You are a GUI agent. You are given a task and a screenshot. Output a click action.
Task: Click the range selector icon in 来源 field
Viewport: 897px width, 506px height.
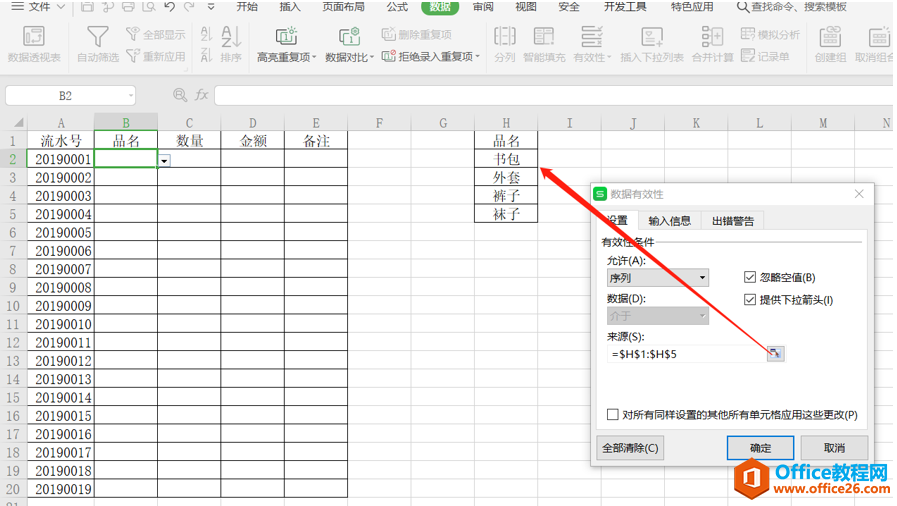pyautogui.click(x=775, y=353)
